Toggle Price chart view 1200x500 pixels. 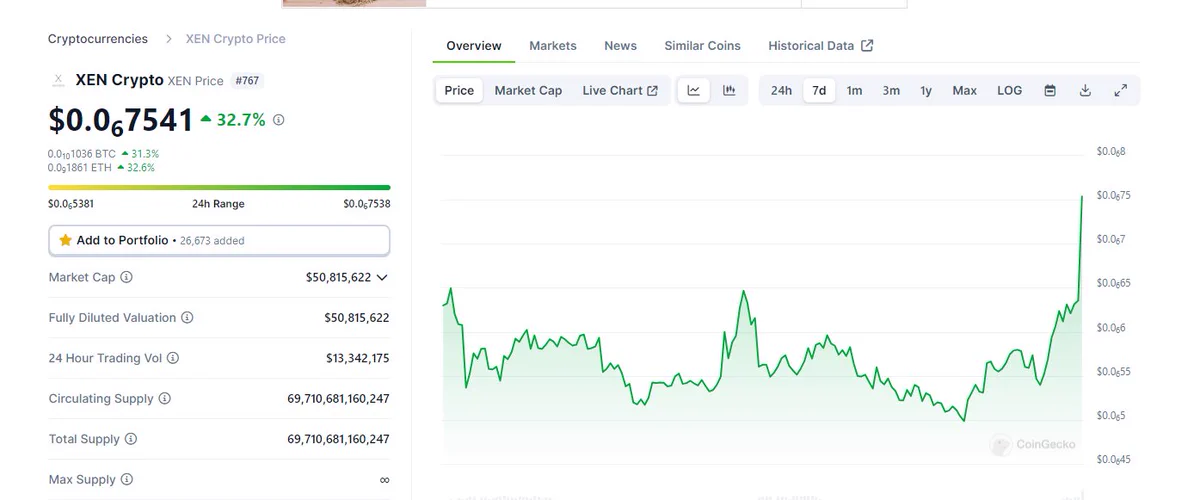tap(459, 90)
